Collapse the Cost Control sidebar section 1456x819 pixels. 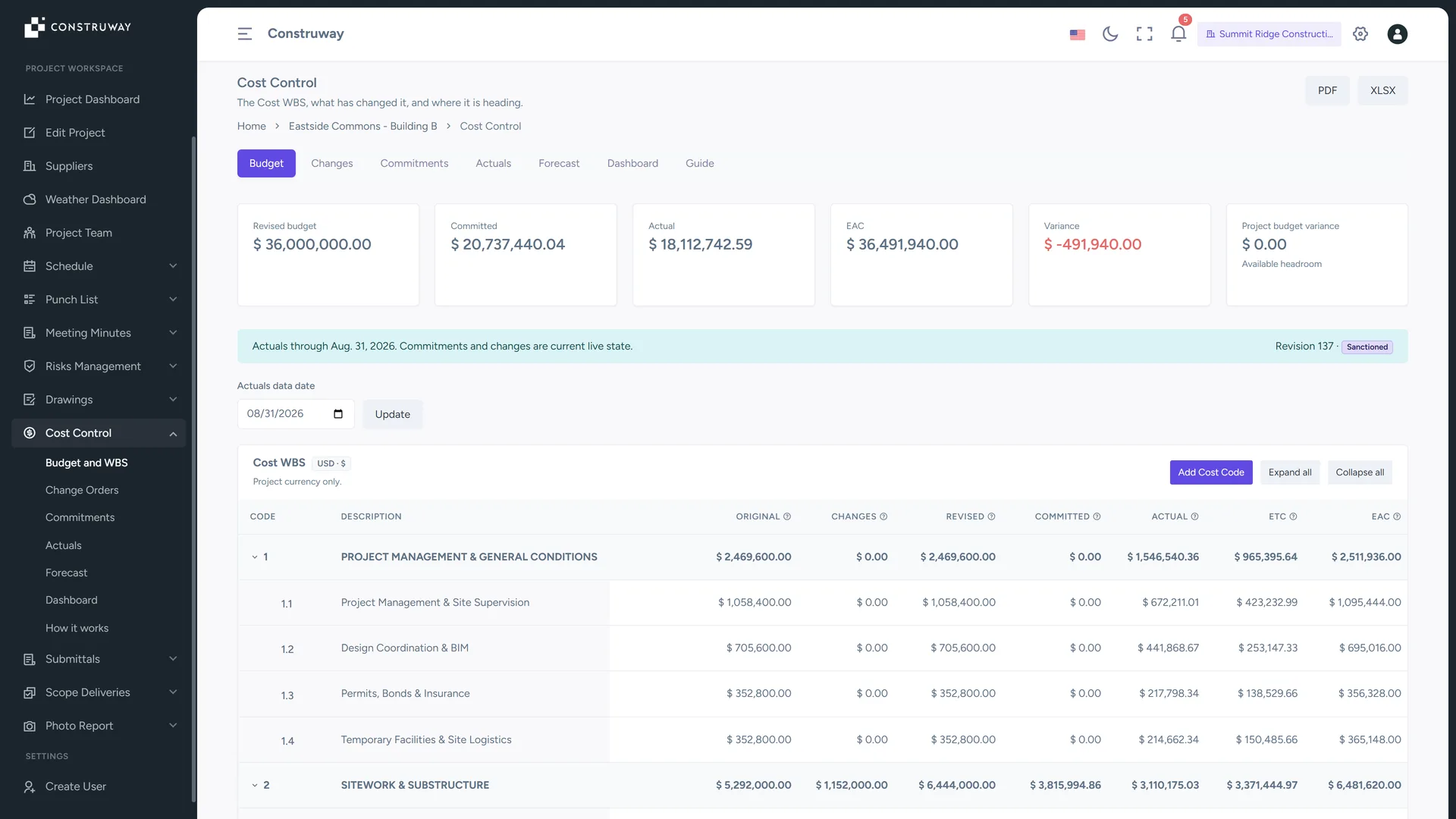click(x=99, y=433)
